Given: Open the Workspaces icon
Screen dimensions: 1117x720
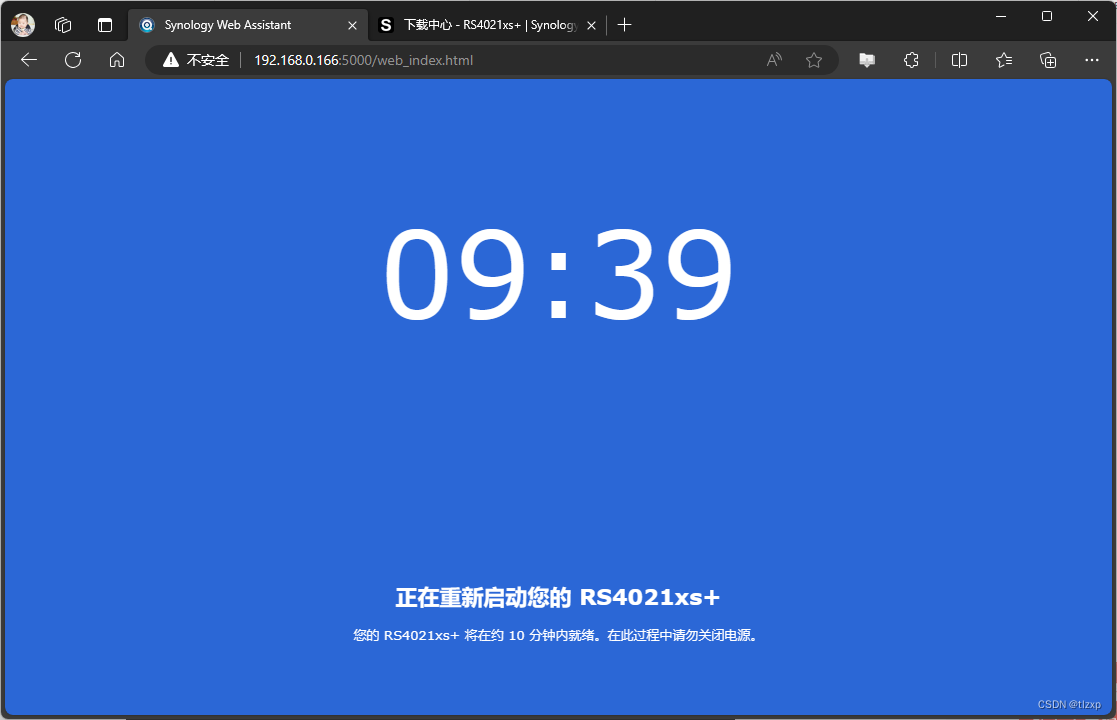Looking at the screenshot, I should (x=63, y=25).
